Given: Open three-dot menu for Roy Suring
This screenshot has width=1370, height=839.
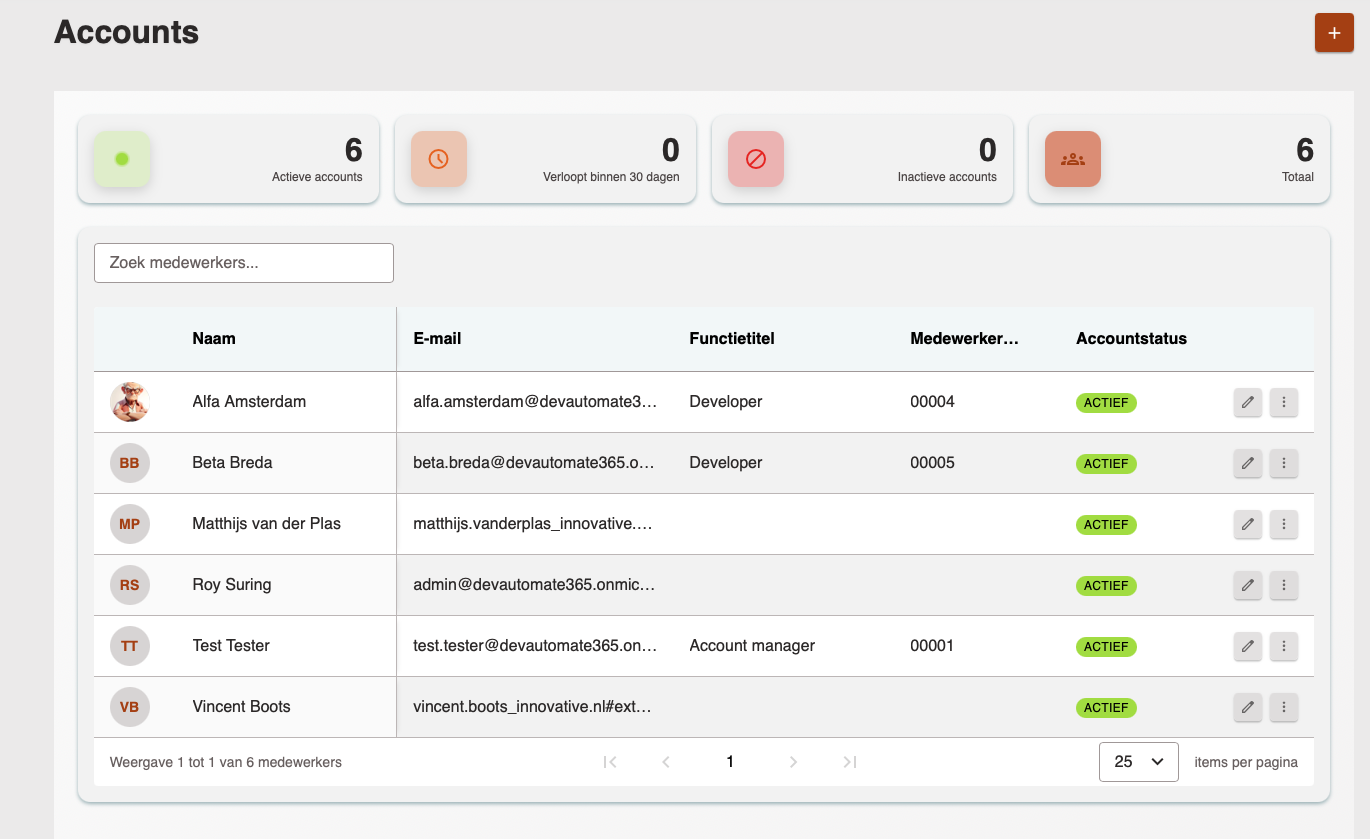Looking at the screenshot, I should point(1284,585).
